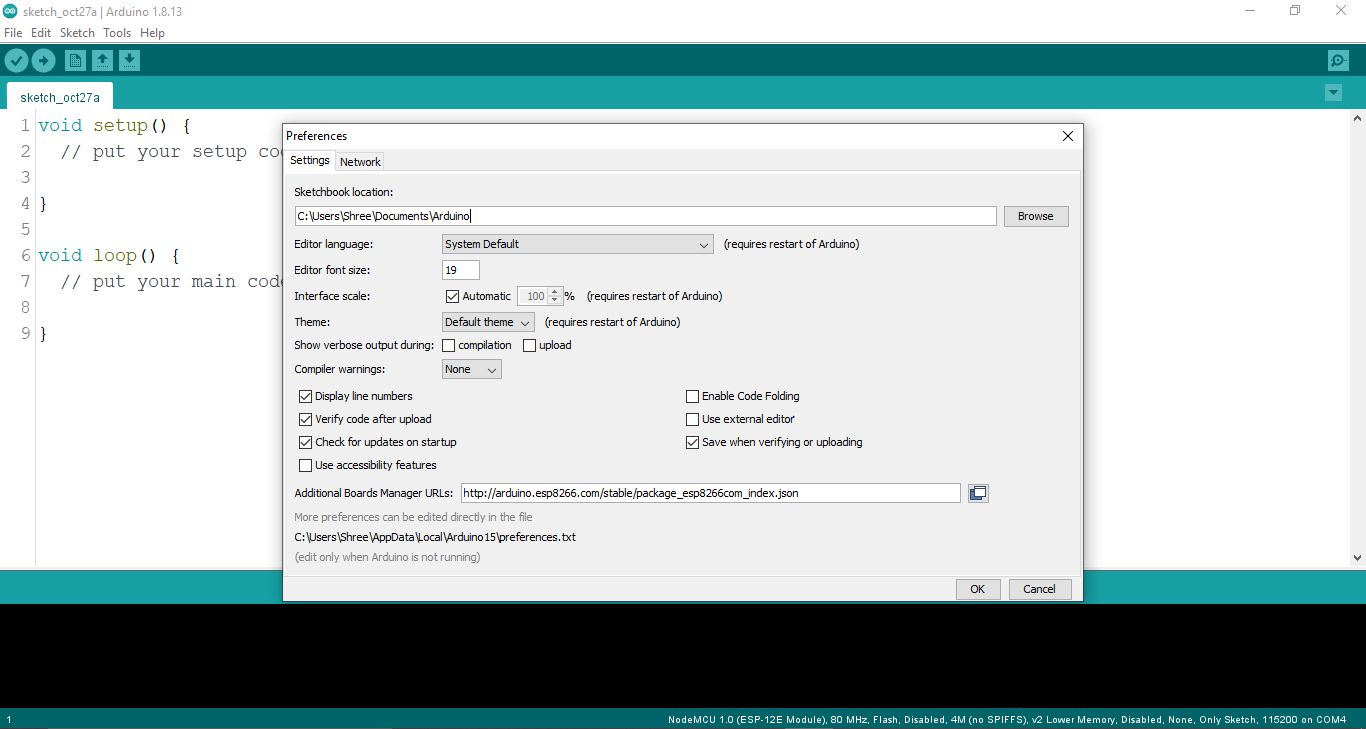Select the sketch_oct27a editor tab

[x=60, y=97]
